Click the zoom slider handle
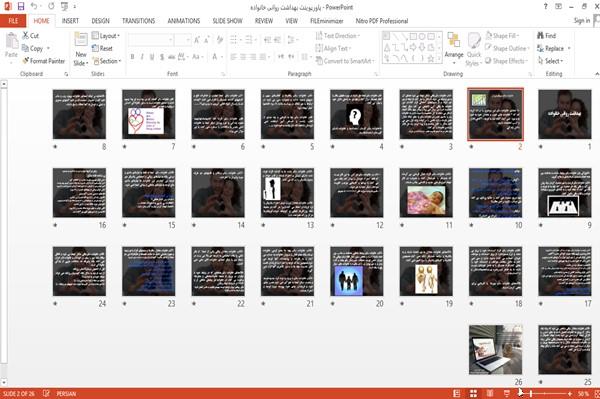Image resolution: width=600 pixels, height=399 pixels. point(531,393)
